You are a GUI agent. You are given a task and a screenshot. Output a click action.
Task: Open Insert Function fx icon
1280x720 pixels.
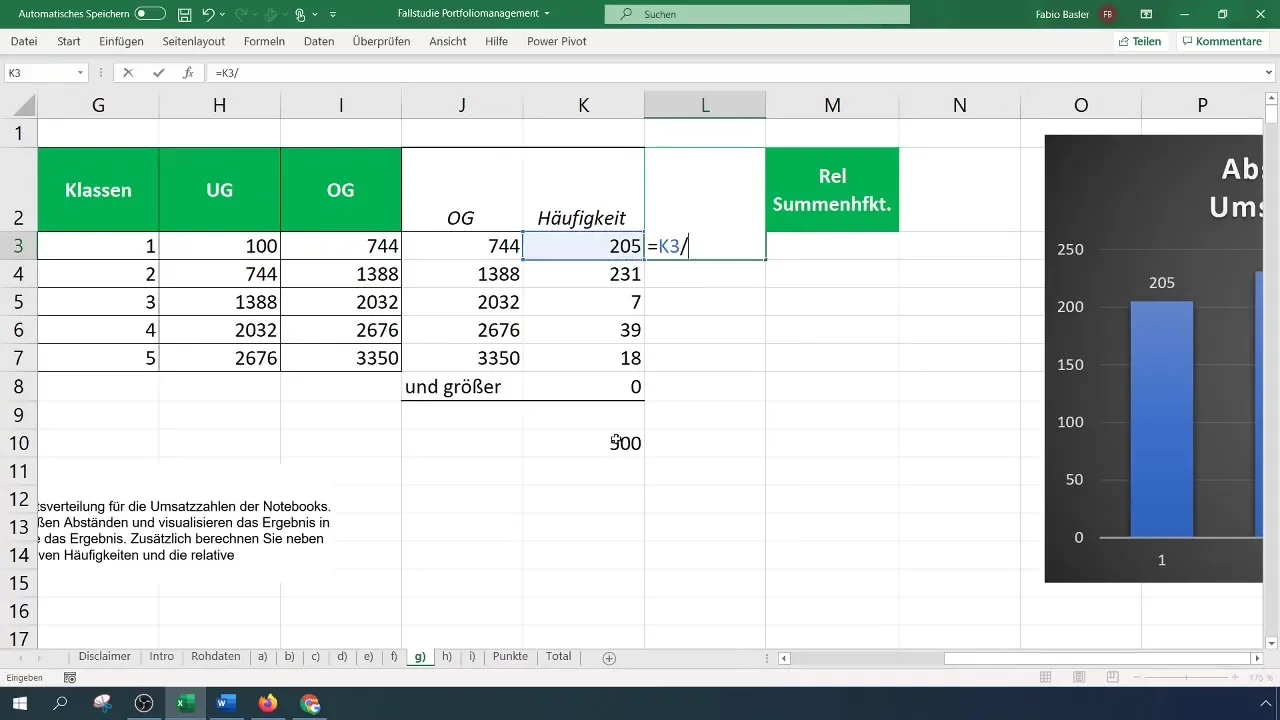[x=188, y=73]
